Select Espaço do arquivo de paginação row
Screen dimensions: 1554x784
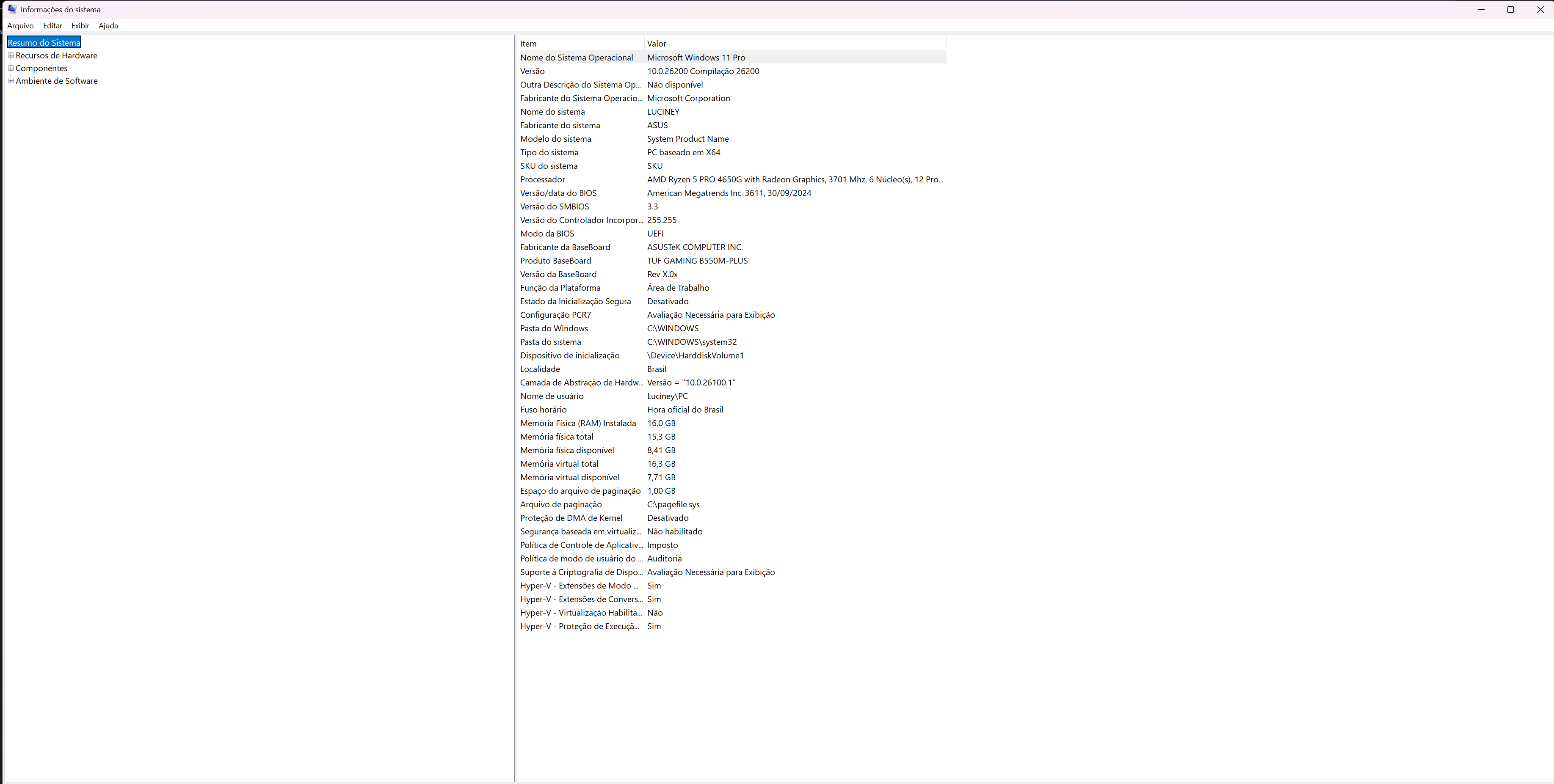coord(732,491)
